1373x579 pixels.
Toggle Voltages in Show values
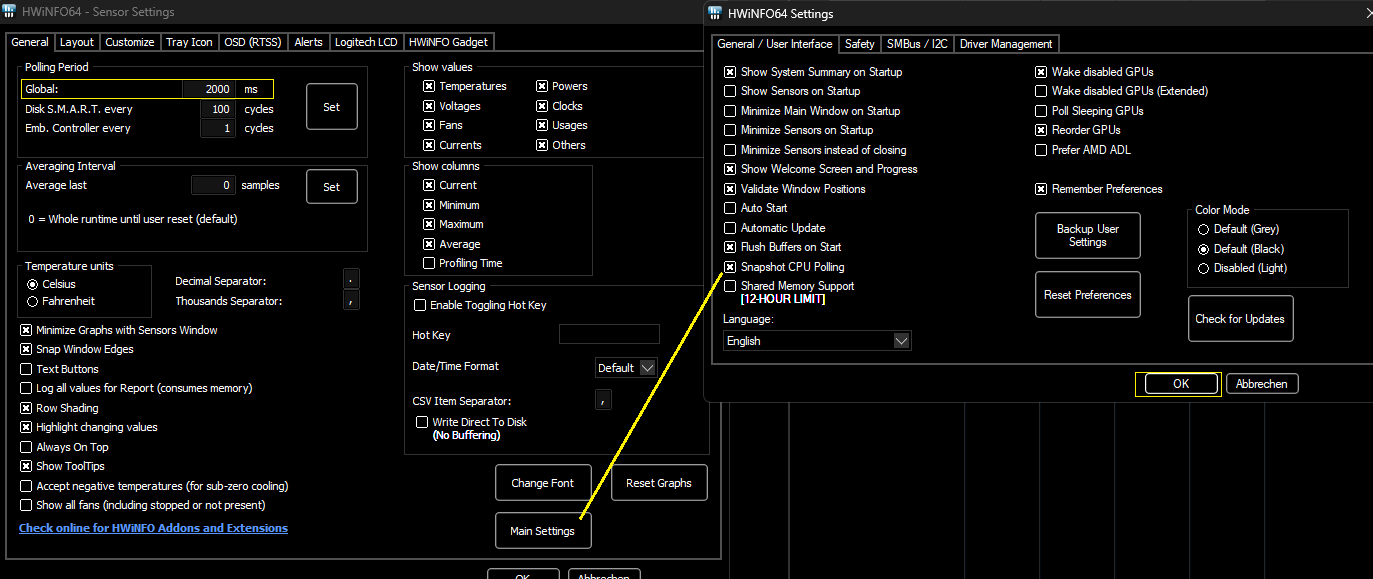(429, 106)
